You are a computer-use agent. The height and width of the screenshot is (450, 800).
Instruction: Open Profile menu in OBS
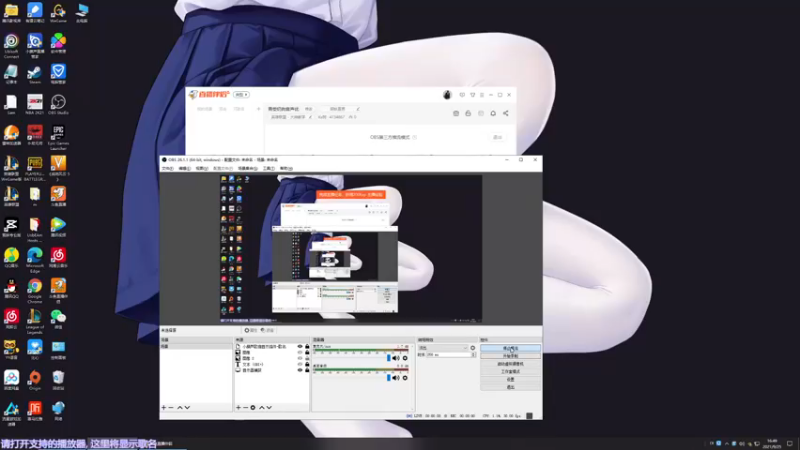point(222,168)
